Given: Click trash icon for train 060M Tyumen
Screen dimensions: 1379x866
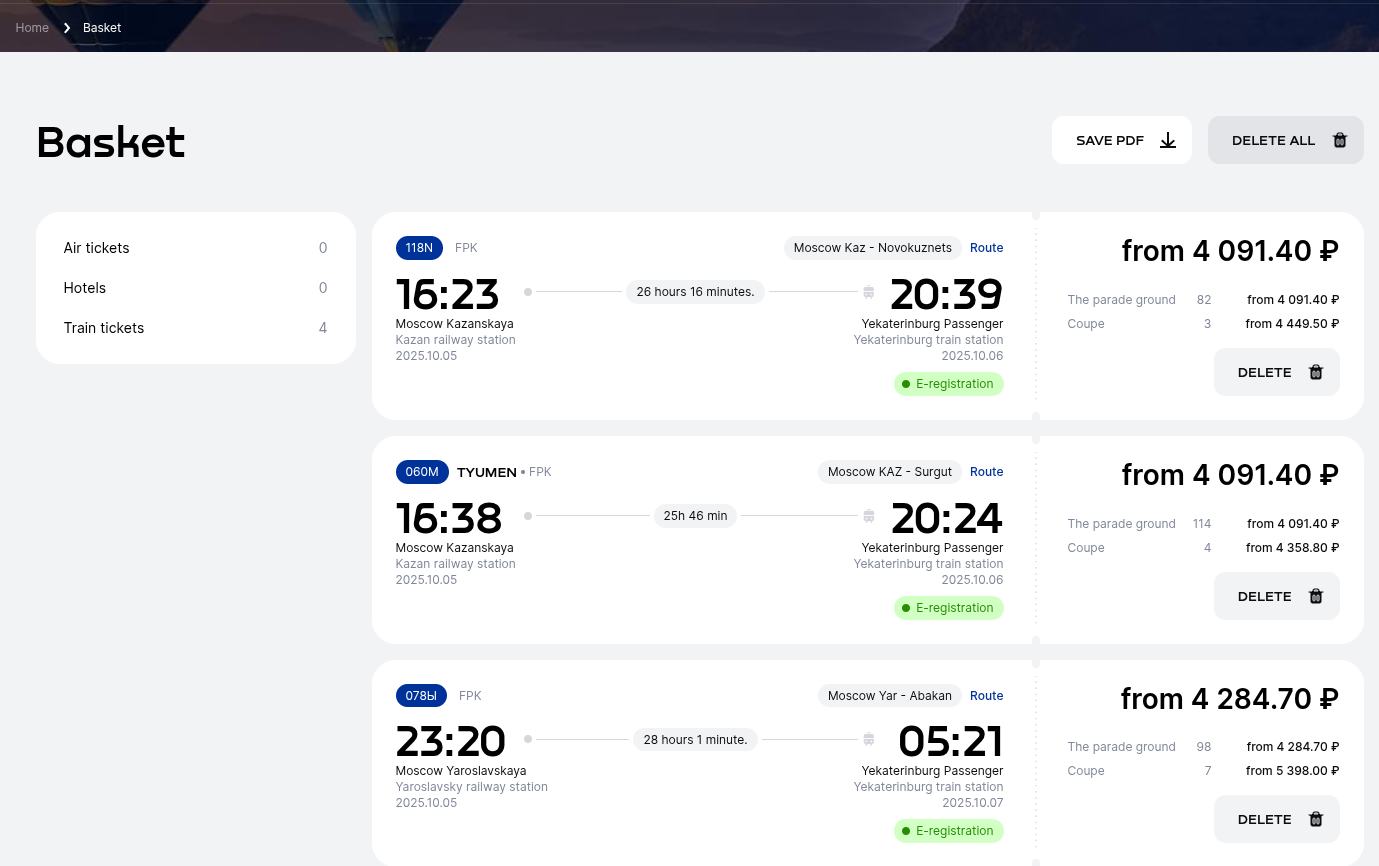Looking at the screenshot, I should point(1316,596).
